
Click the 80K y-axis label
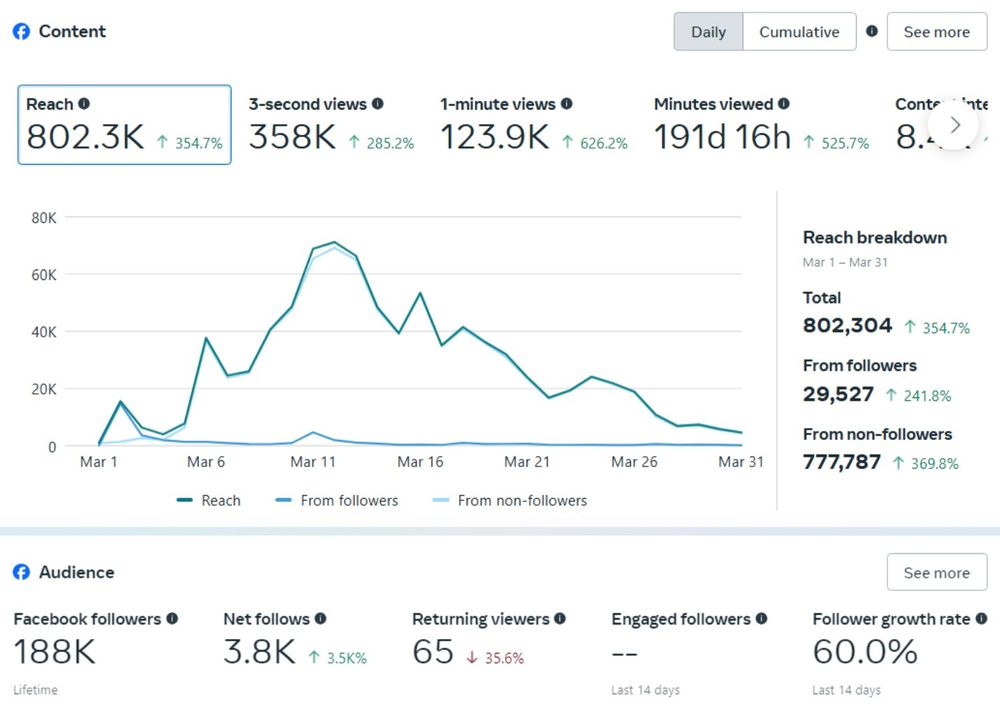tap(44, 218)
